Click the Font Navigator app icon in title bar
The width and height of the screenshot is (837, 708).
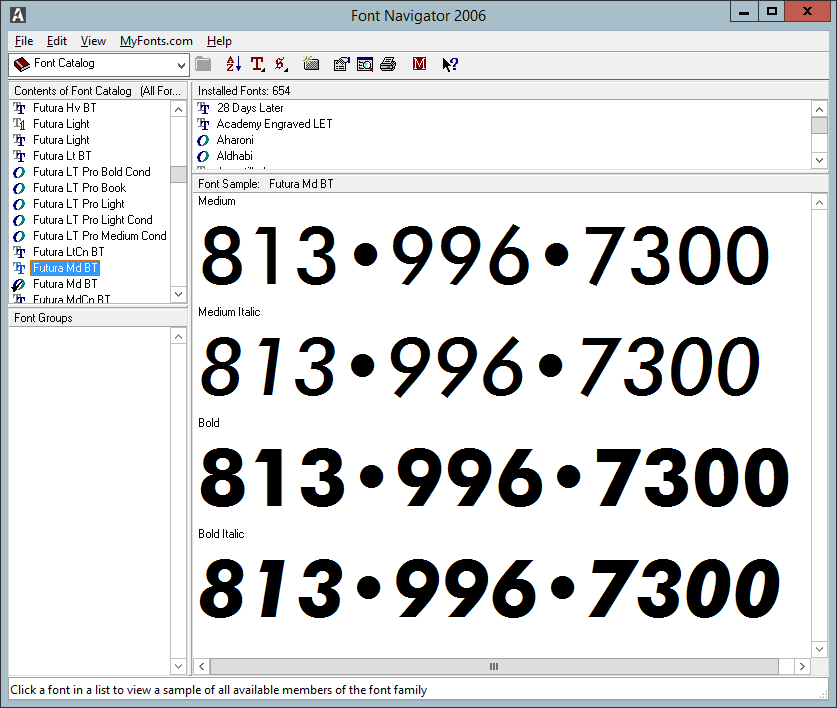pyautogui.click(x=18, y=15)
